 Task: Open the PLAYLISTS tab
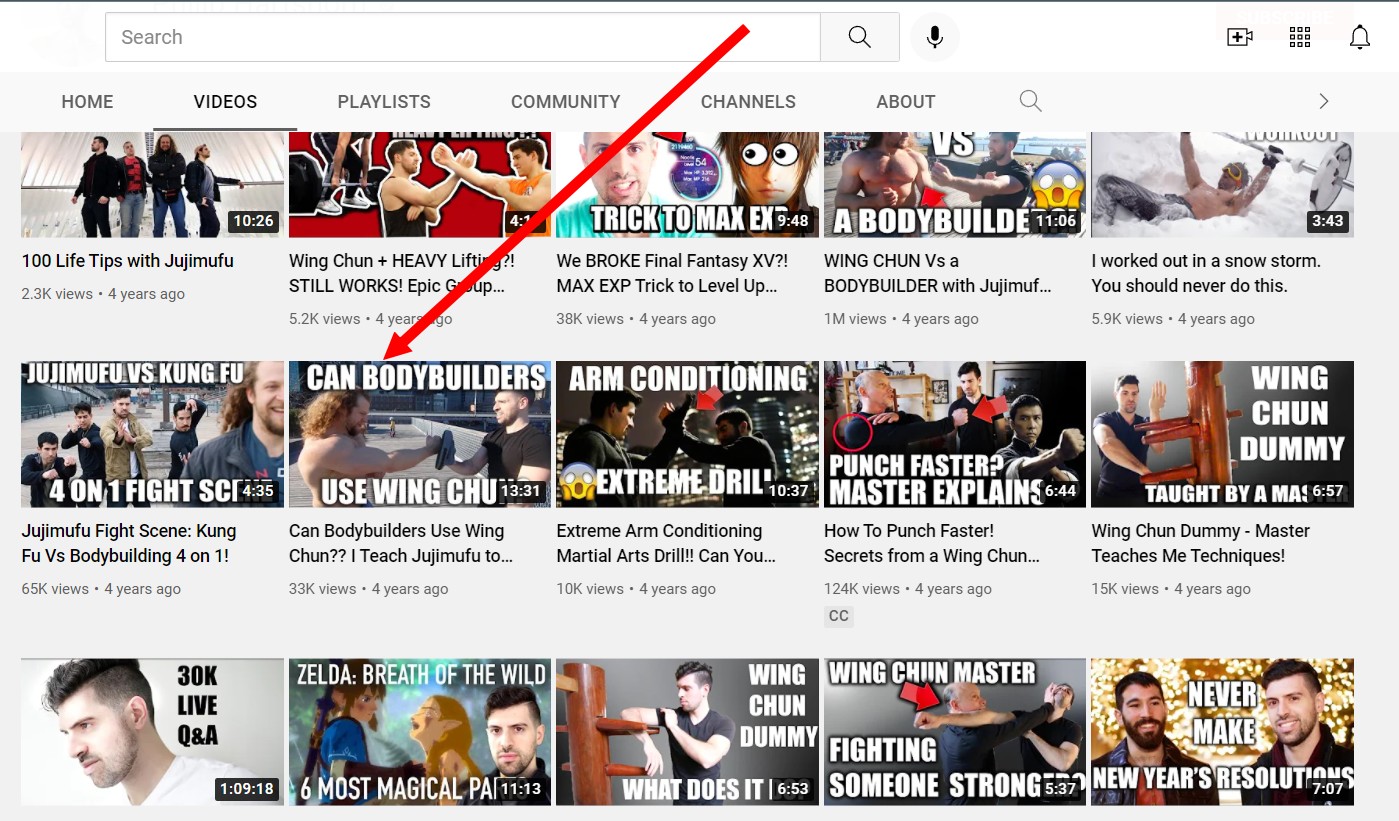[384, 102]
